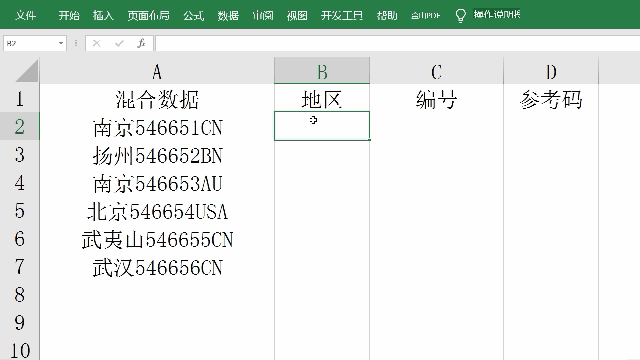Viewport: 640px width, 360px height.
Task: Click the fx insert function icon
Action: tap(141, 43)
